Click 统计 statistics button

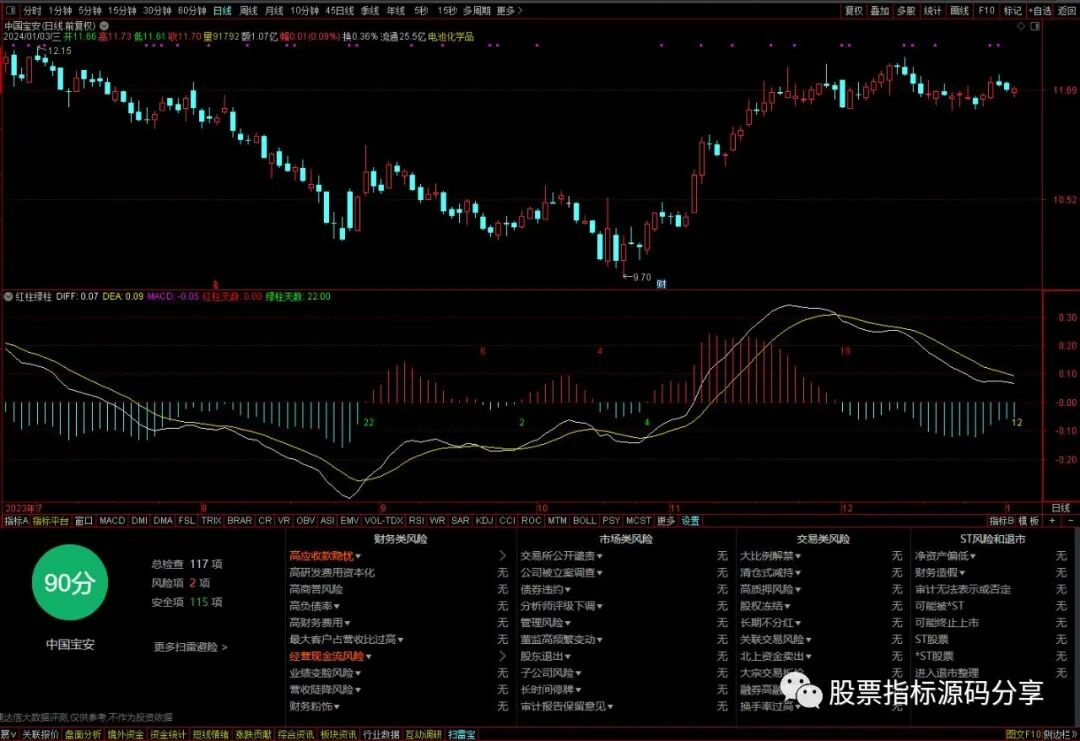point(933,11)
